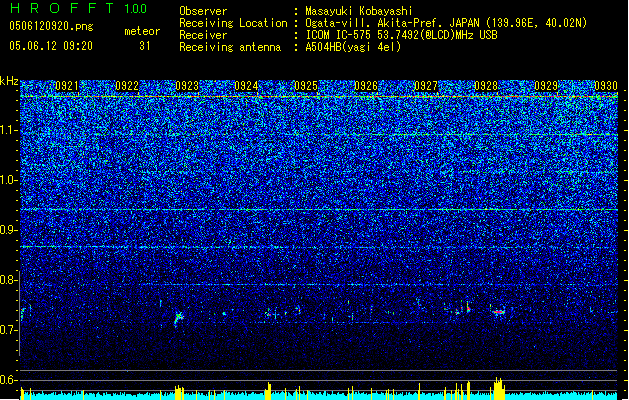Select the version number 1.00

[x=135, y=9]
